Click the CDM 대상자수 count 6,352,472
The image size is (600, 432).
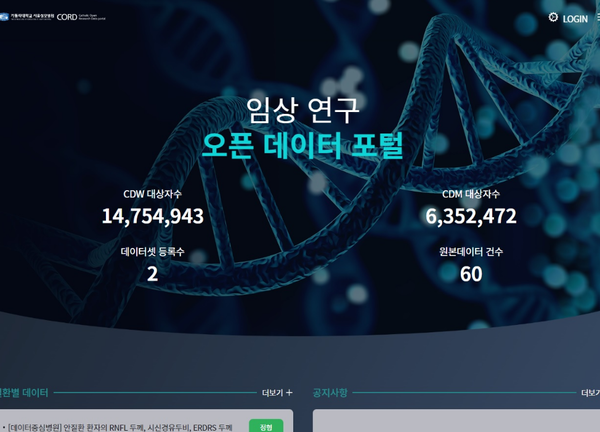click(471, 216)
